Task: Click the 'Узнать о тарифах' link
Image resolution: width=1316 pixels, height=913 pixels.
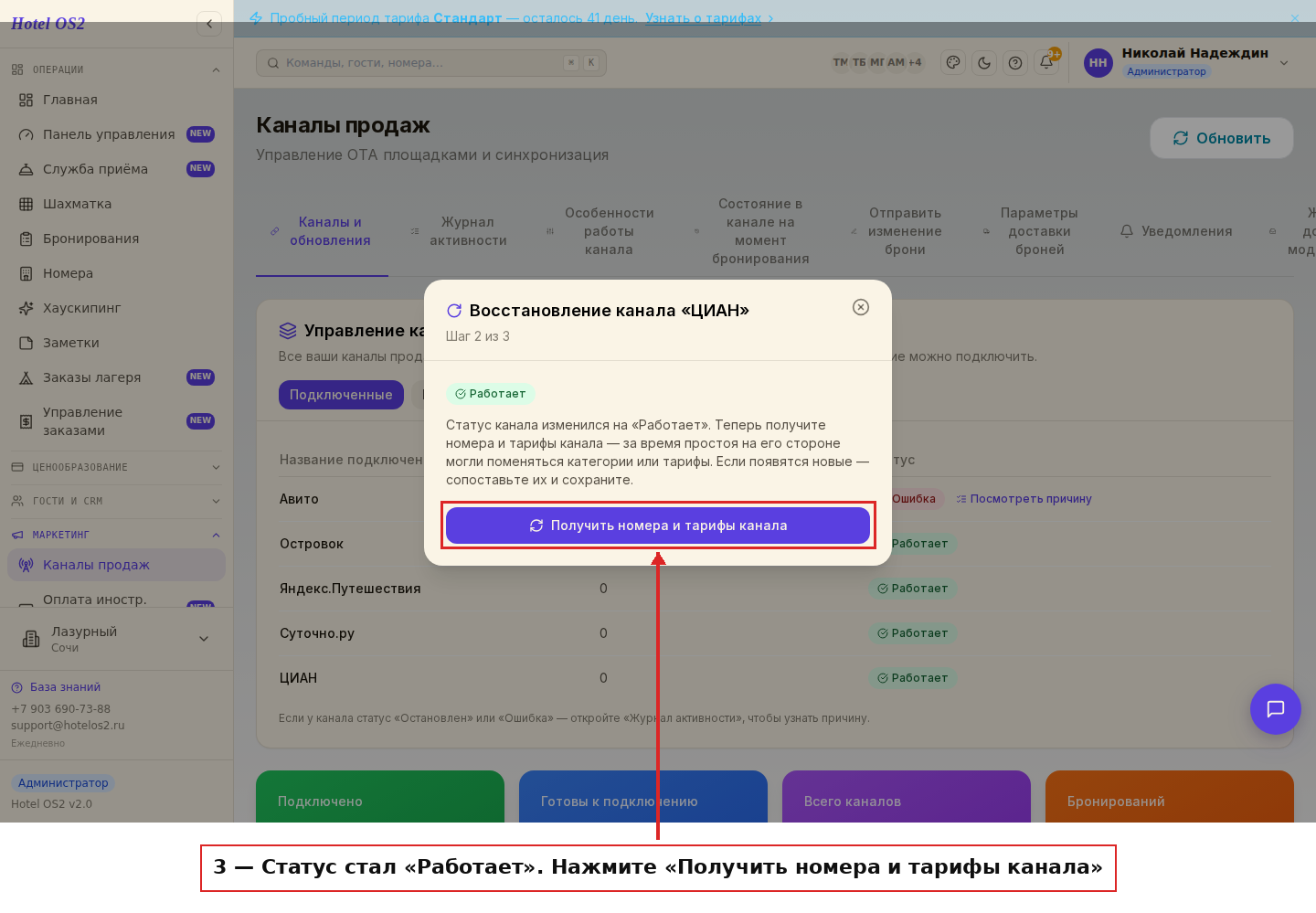Action: 703,18
